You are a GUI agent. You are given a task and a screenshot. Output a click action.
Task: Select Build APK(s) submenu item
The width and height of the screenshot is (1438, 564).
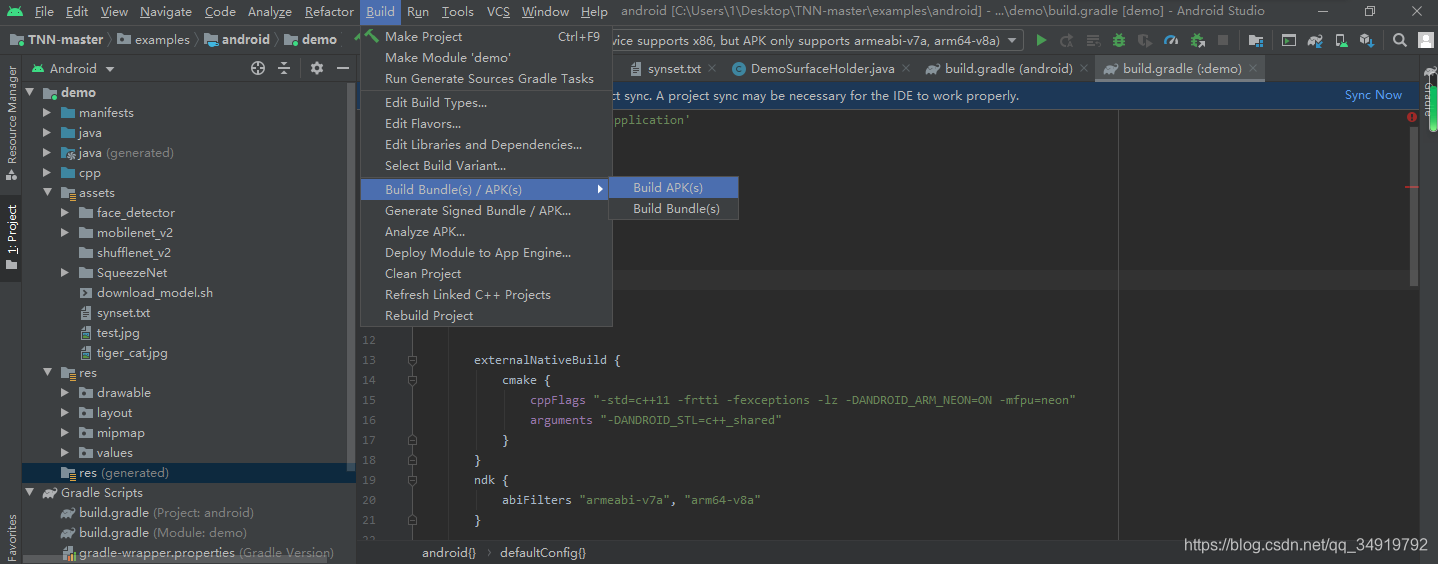tap(673, 187)
